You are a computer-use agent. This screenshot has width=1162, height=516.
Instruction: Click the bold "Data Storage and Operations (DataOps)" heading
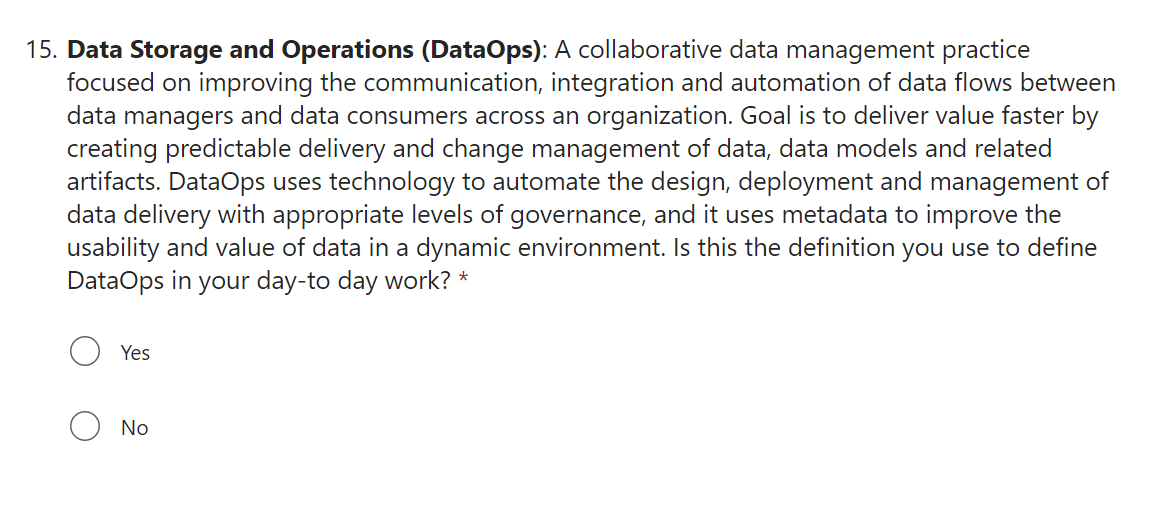click(306, 50)
